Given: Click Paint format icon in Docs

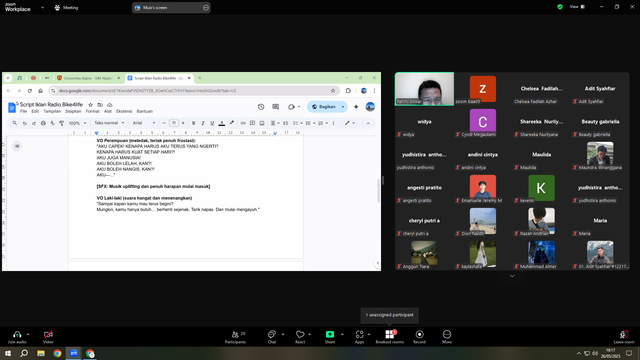Looking at the screenshot, I should point(62,123).
